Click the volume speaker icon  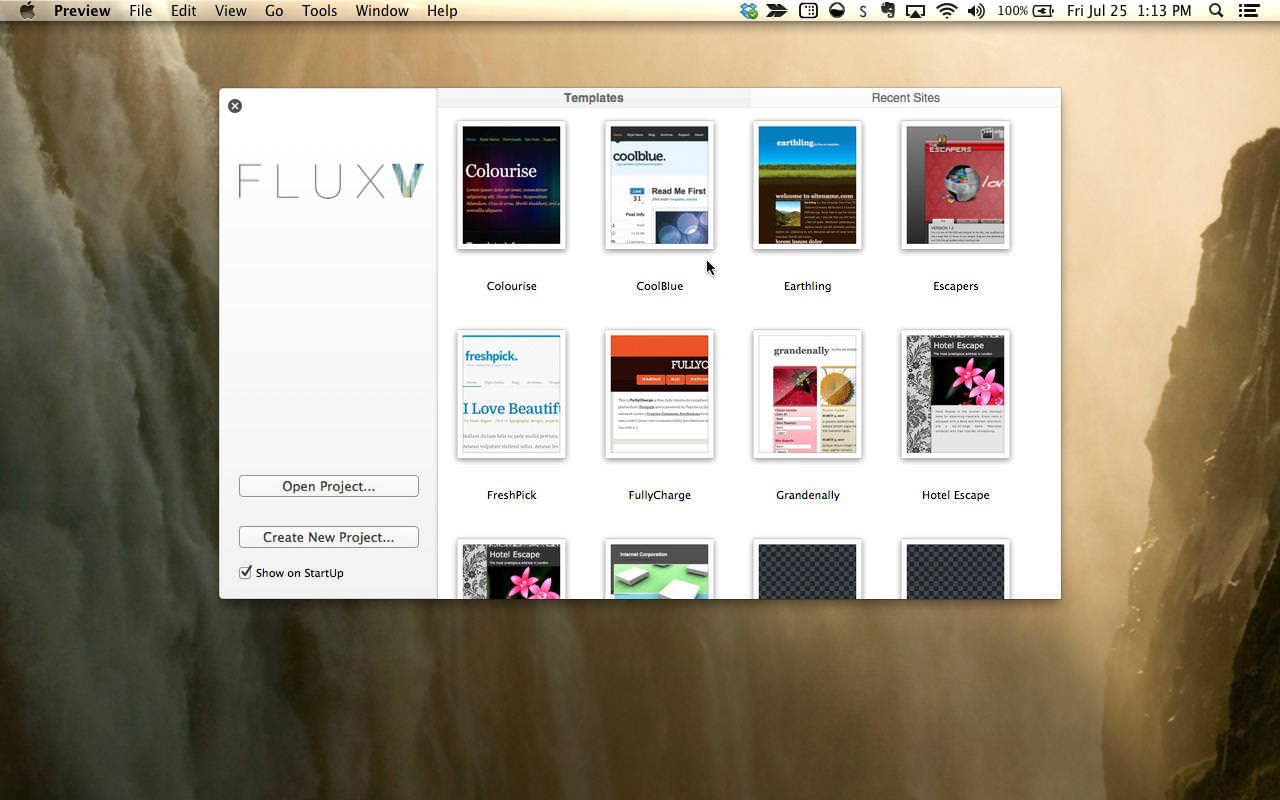coord(976,11)
